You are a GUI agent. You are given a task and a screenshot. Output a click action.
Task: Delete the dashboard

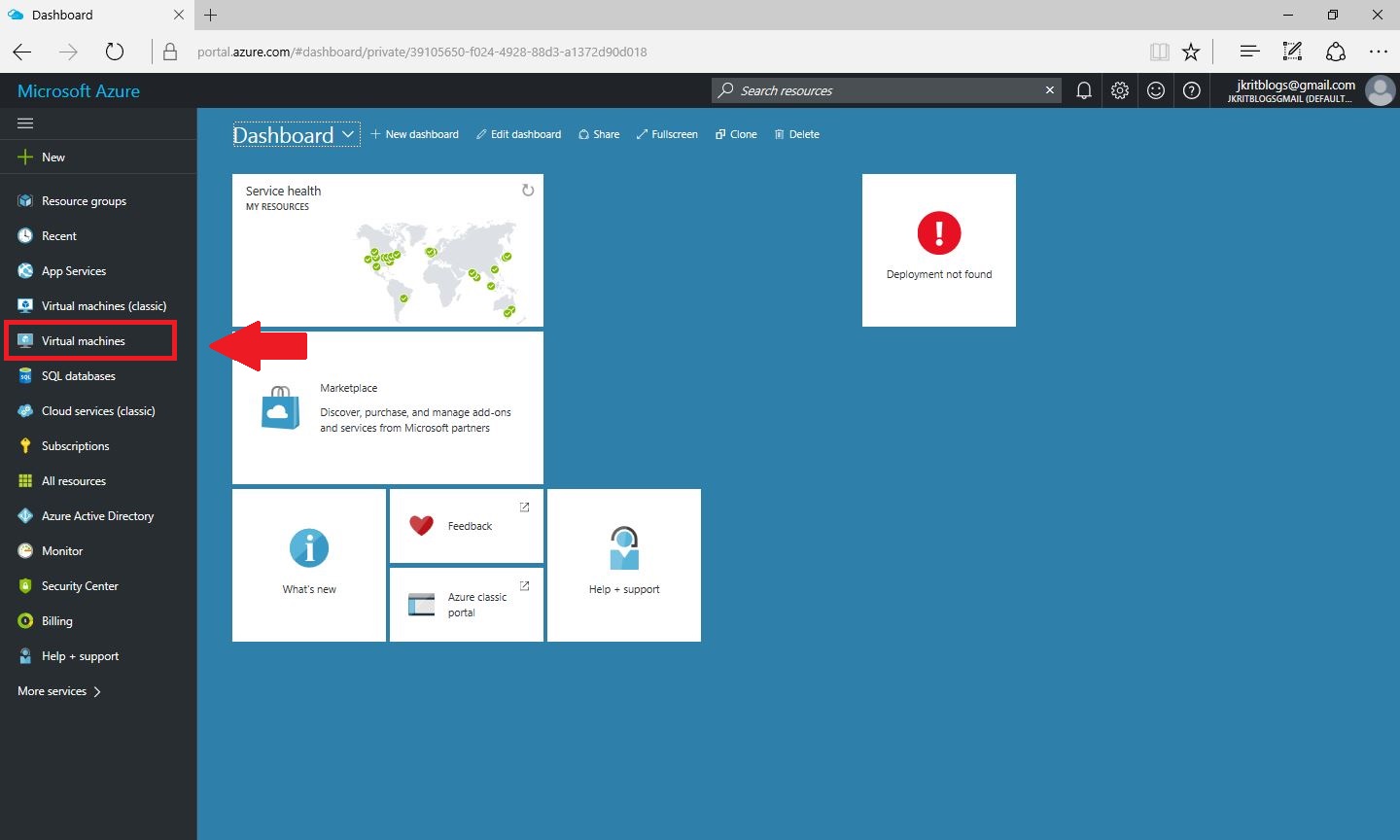[797, 134]
